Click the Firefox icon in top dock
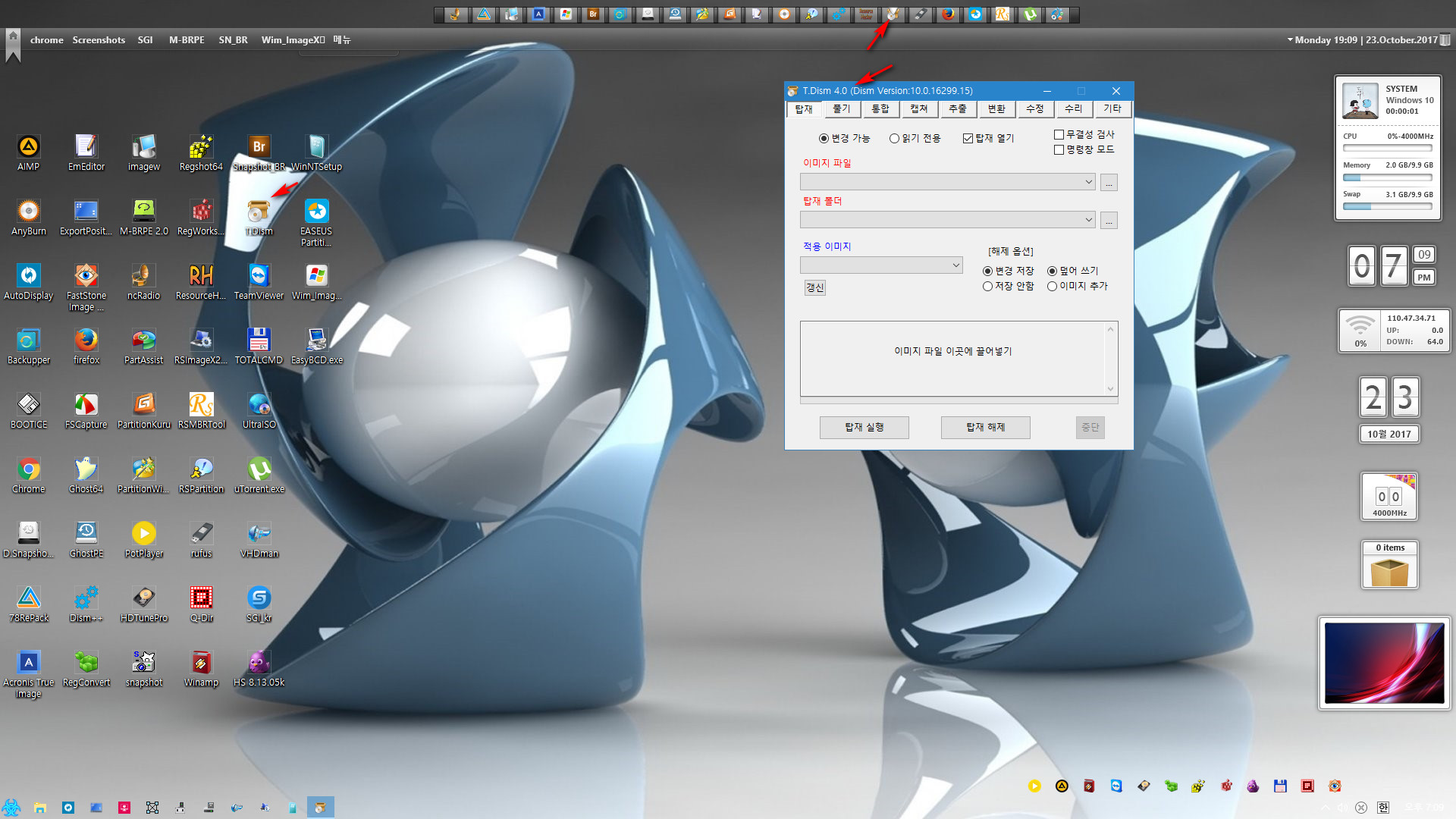Screen dimensions: 1456x819 pyautogui.click(x=948, y=14)
